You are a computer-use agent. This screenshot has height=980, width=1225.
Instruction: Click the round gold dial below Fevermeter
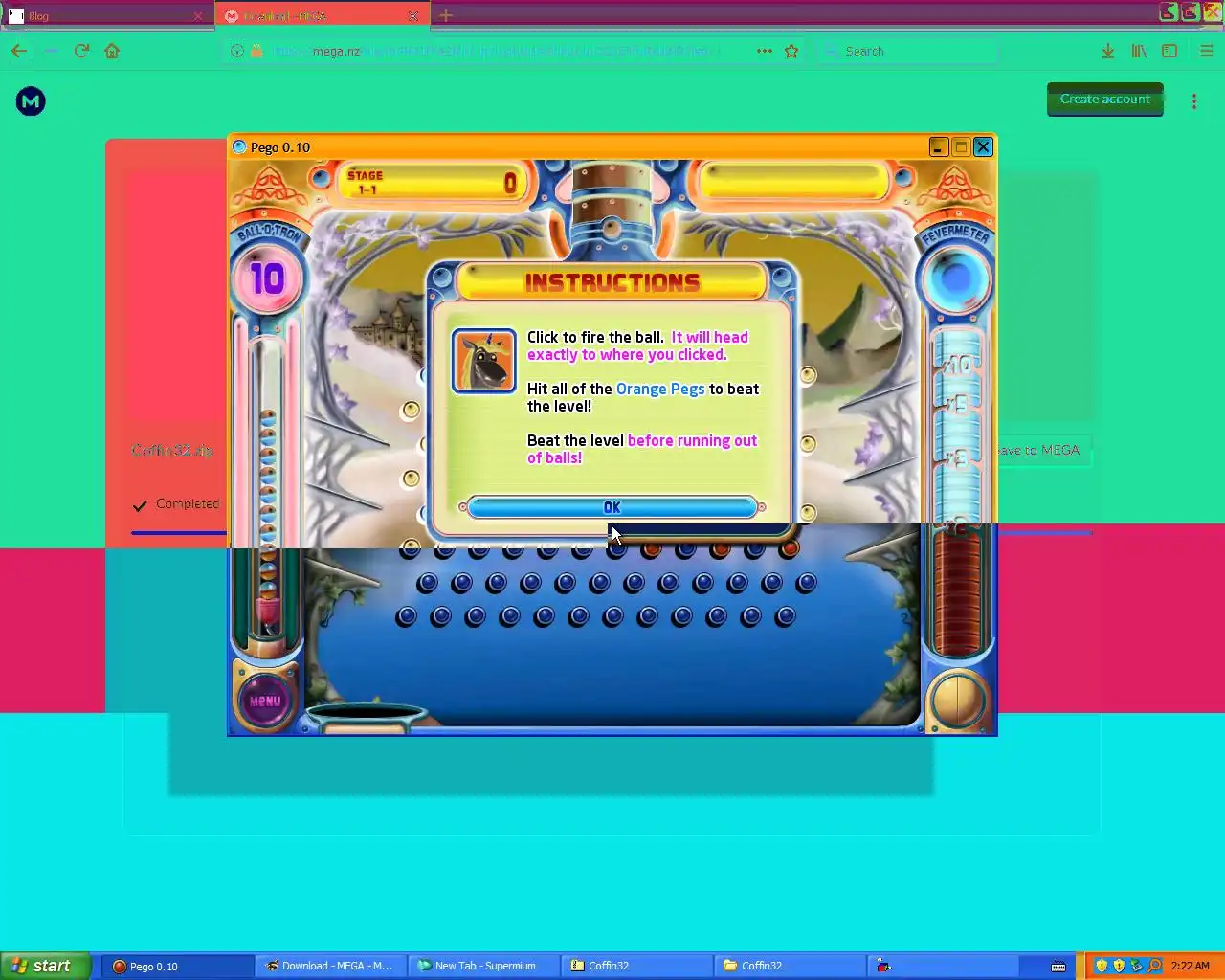(956, 699)
